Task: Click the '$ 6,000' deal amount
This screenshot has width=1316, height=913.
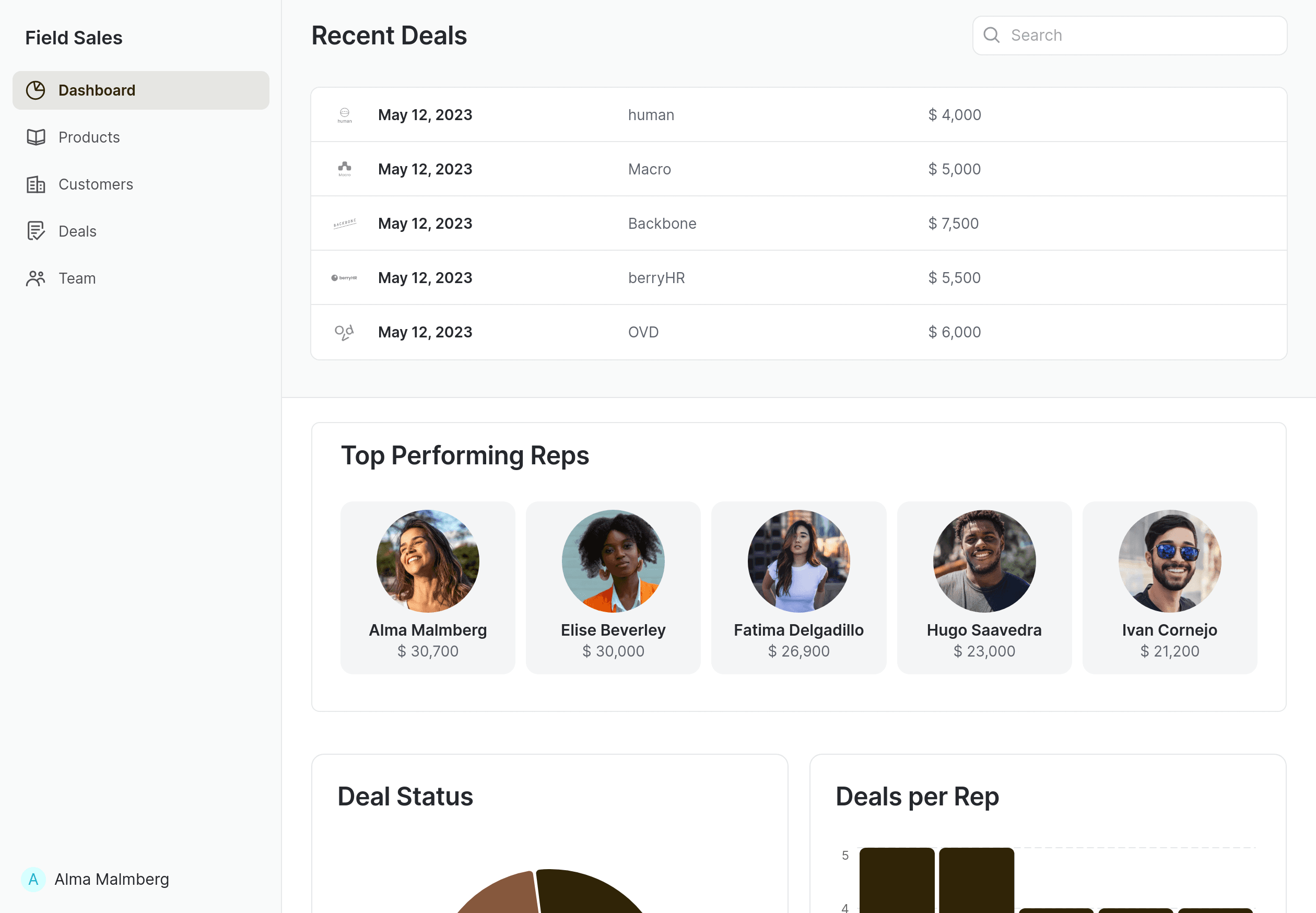Action: pos(955,332)
